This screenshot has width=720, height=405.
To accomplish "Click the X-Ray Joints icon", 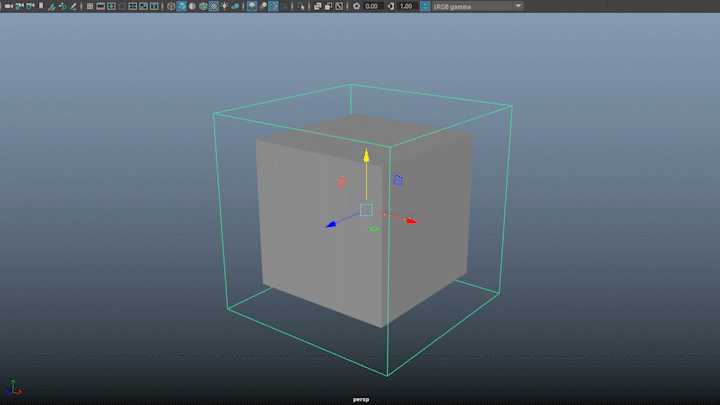I will (x=339, y=6).
